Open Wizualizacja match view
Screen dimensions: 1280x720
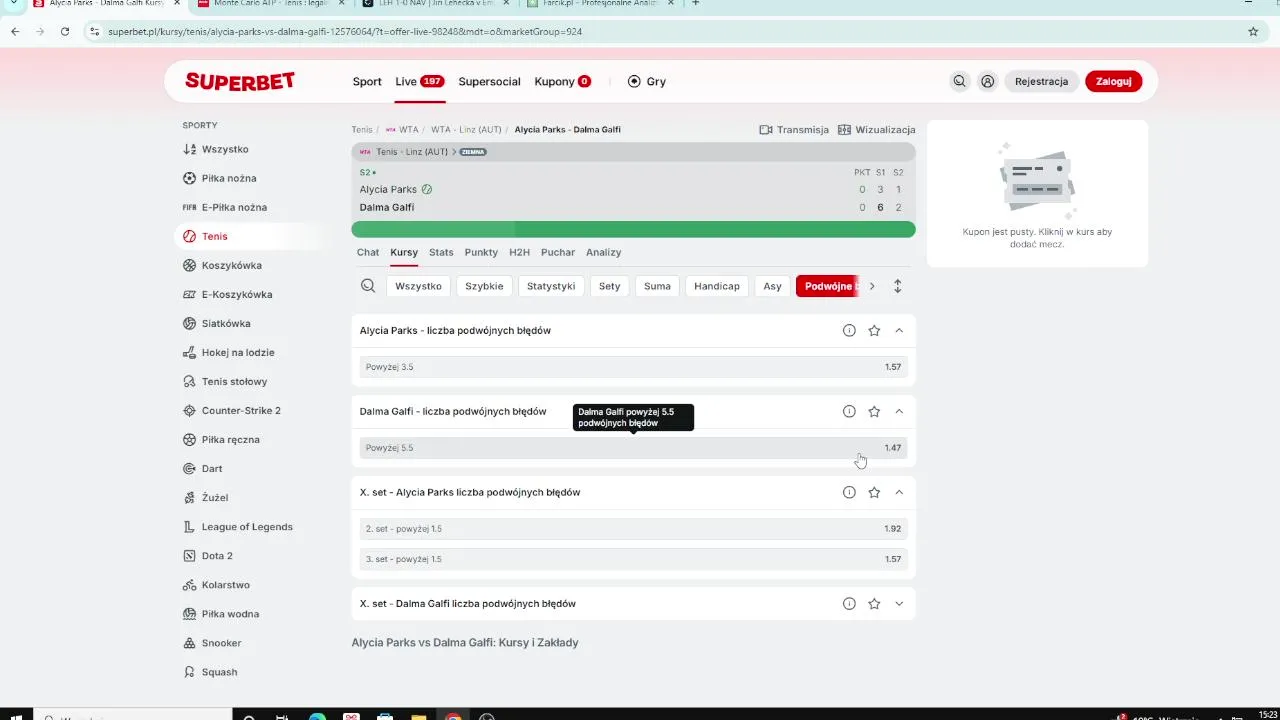point(877,130)
